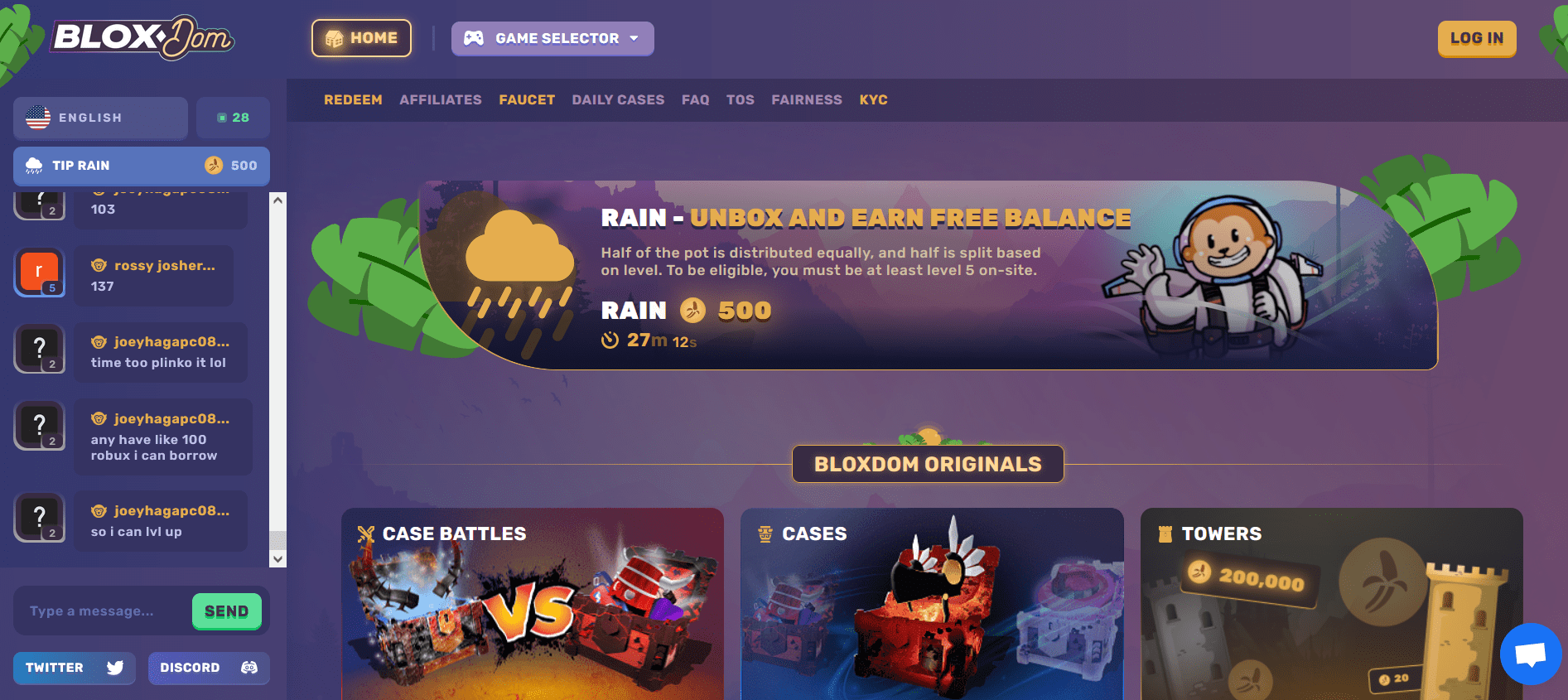This screenshot has width=1568, height=700.
Task: Expand the Game Selector dropdown
Action: [x=552, y=38]
